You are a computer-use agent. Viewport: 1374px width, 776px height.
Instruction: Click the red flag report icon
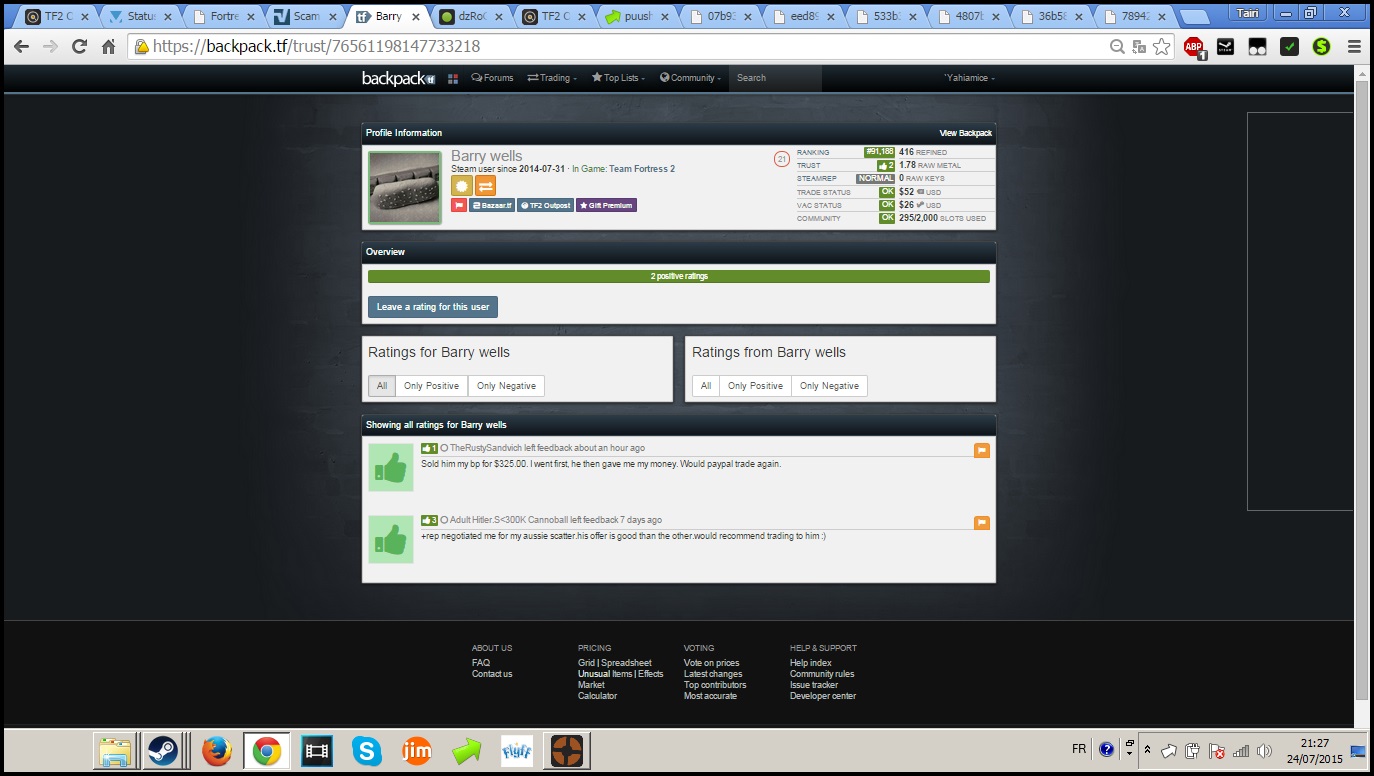459,205
